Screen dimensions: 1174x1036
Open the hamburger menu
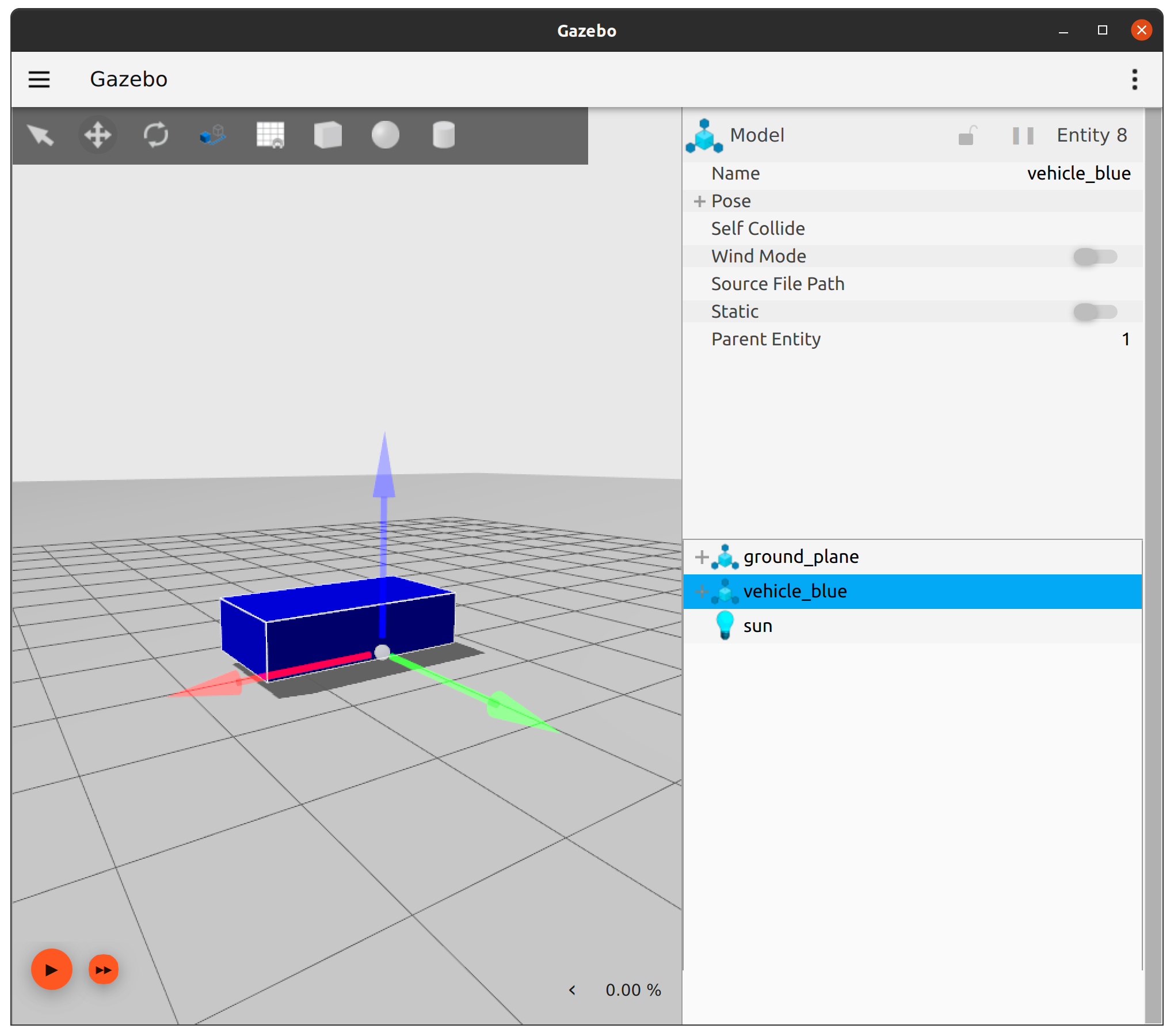pyautogui.click(x=39, y=79)
